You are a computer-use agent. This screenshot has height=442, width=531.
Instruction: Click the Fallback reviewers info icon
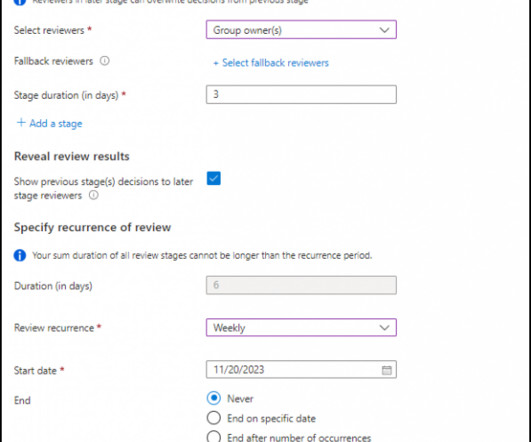click(104, 61)
